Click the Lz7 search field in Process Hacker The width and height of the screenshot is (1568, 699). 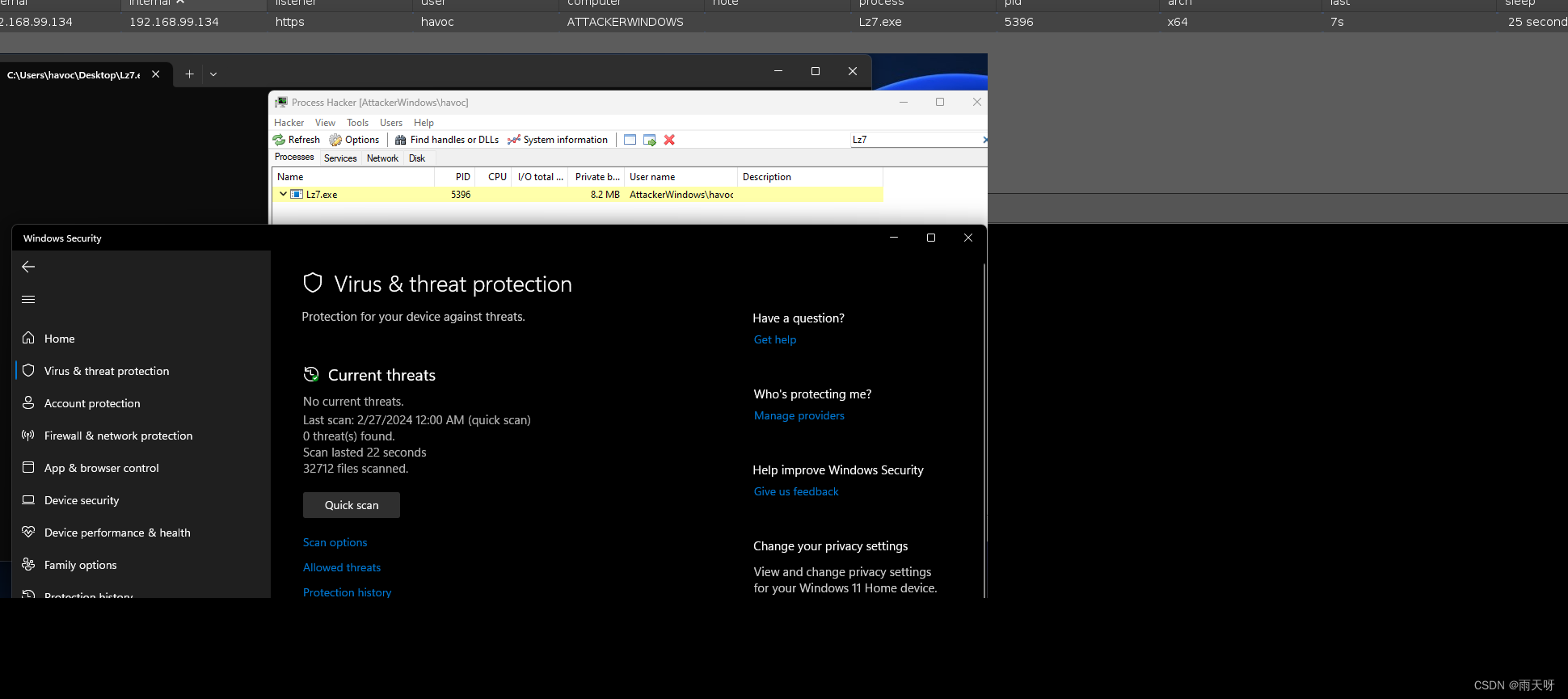click(917, 140)
